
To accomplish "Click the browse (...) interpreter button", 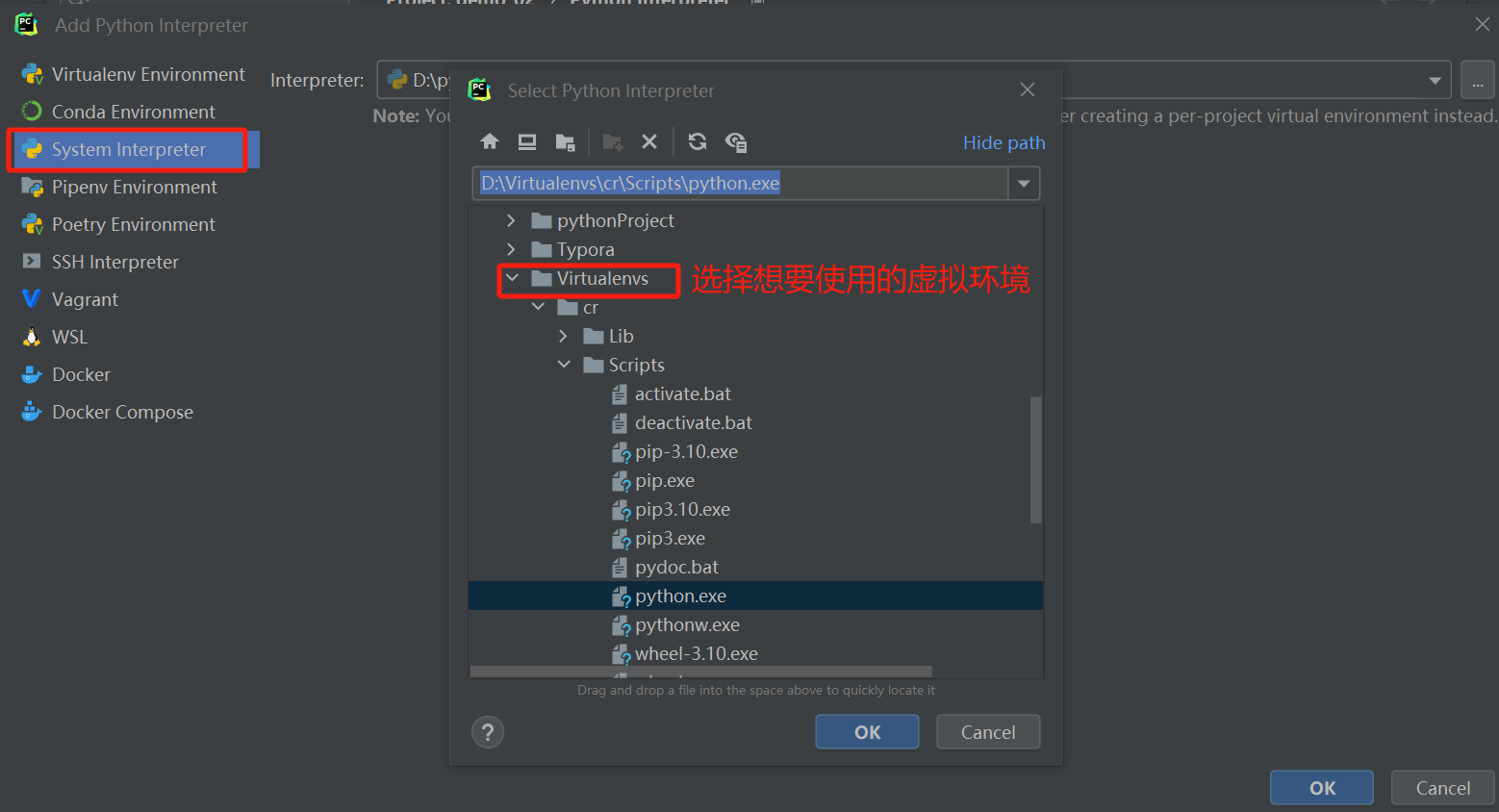I will coord(1478,80).
